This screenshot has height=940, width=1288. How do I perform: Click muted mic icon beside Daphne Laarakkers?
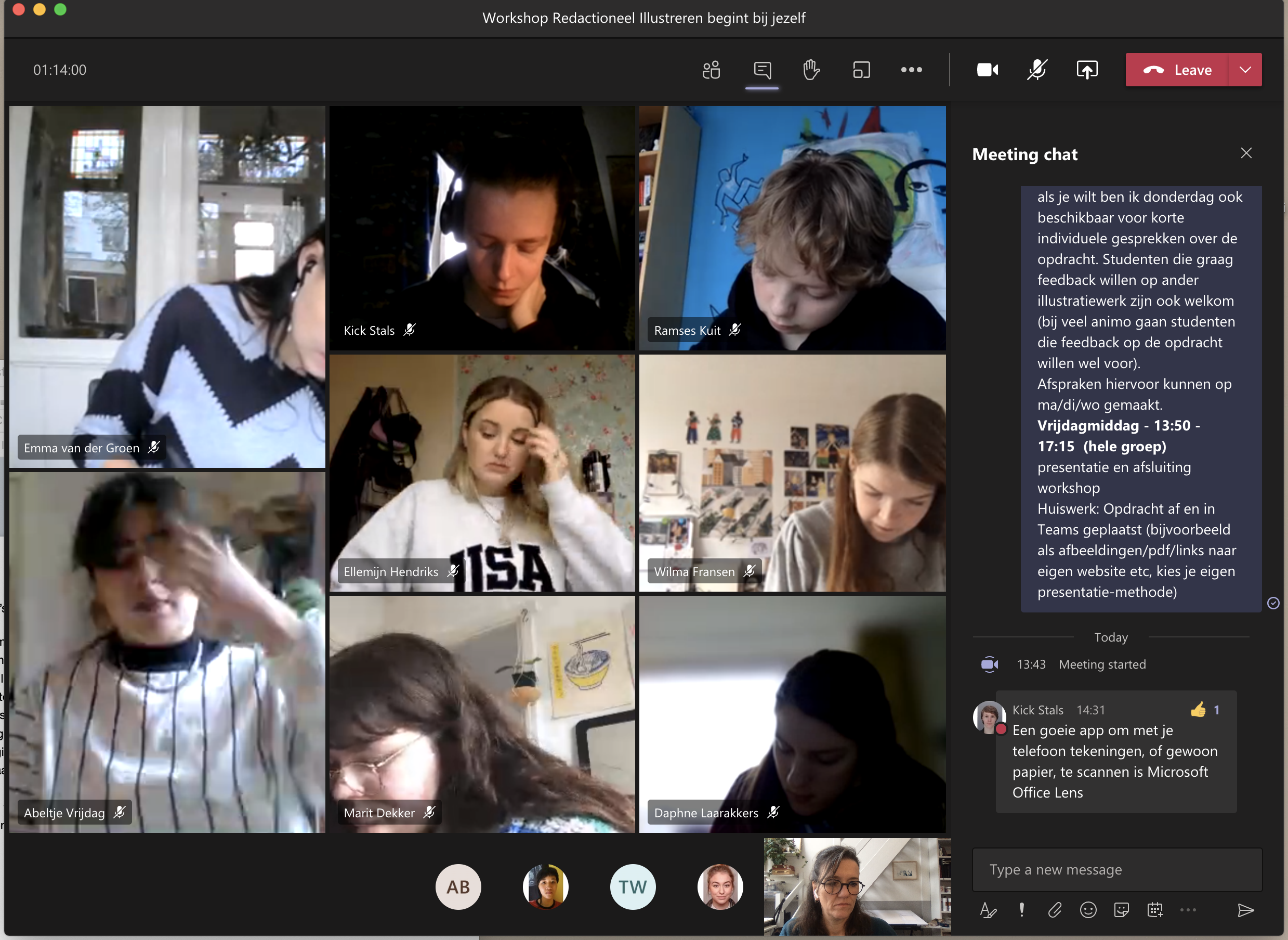coord(772,813)
